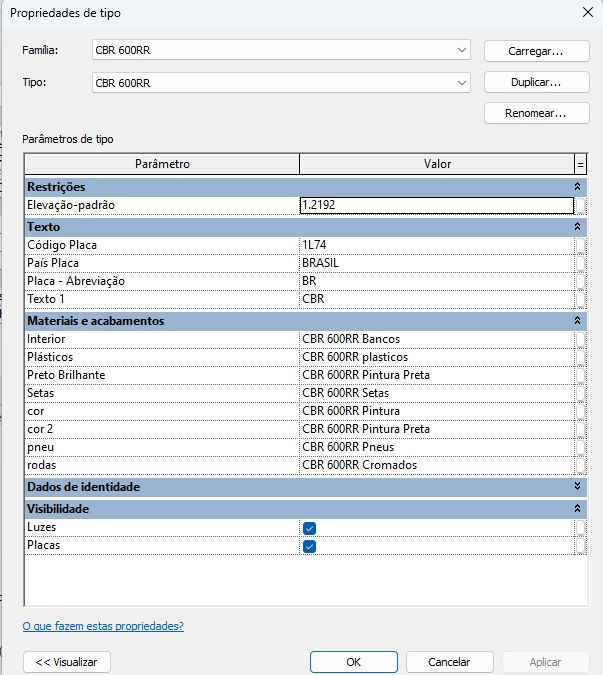Screen dimensions: 603x675
Task: Select Código Placa value 1L74
Action: click(x=437, y=245)
